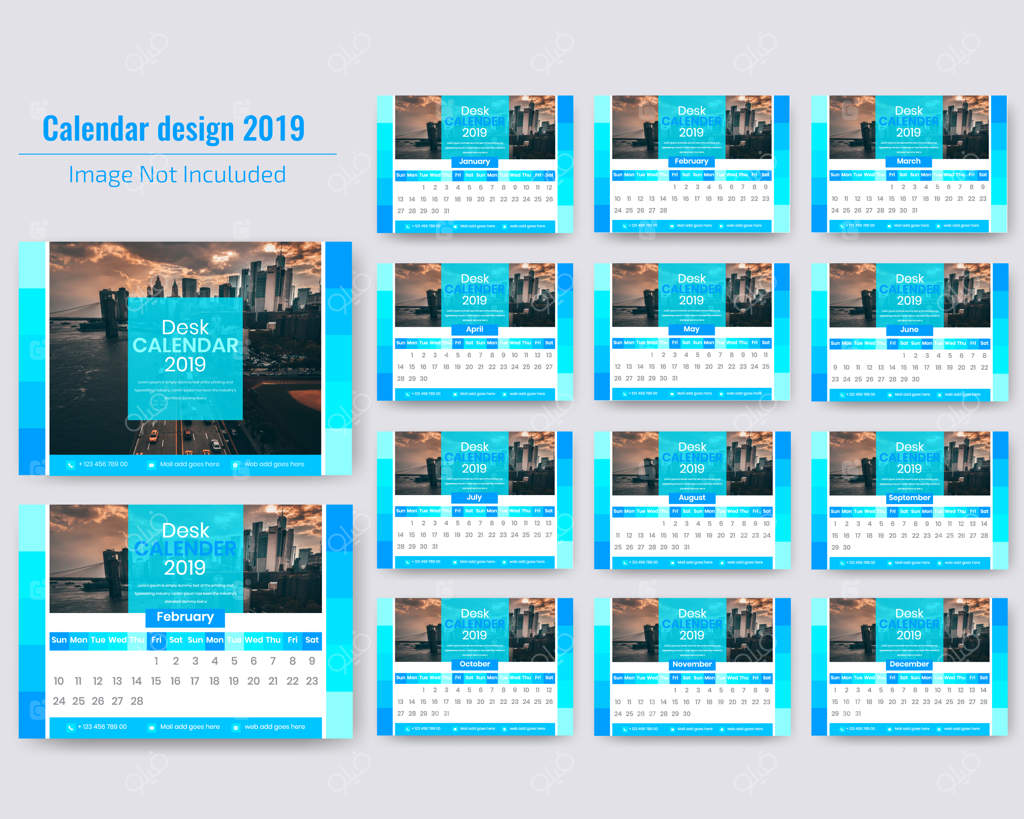Select the small March month label
Image resolution: width=1024 pixels, height=819 pixels.
pyautogui.click(x=909, y=161)
